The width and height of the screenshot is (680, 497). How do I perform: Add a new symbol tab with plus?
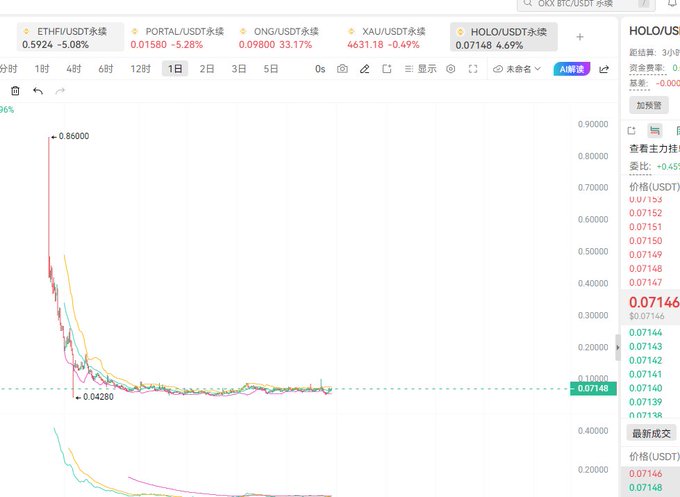point(580,37)
